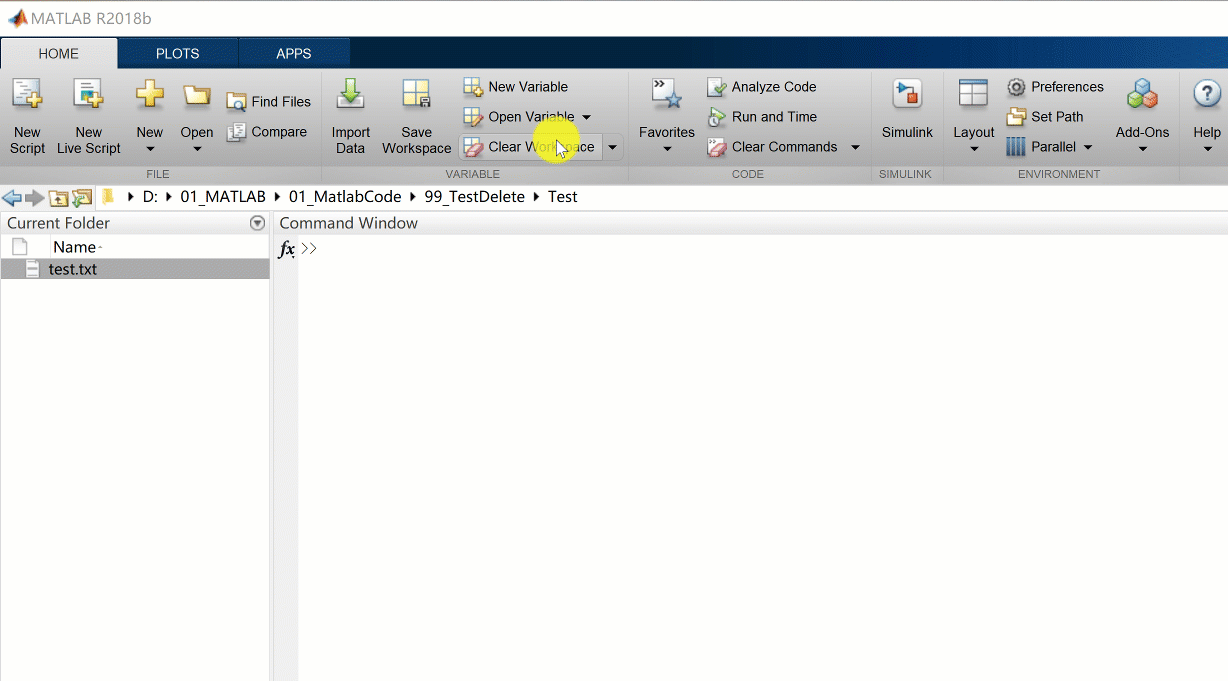Click fx function browser icon
Viewport: 1228px width, 681px height.
pyautogui.click(x=287, y=249)
